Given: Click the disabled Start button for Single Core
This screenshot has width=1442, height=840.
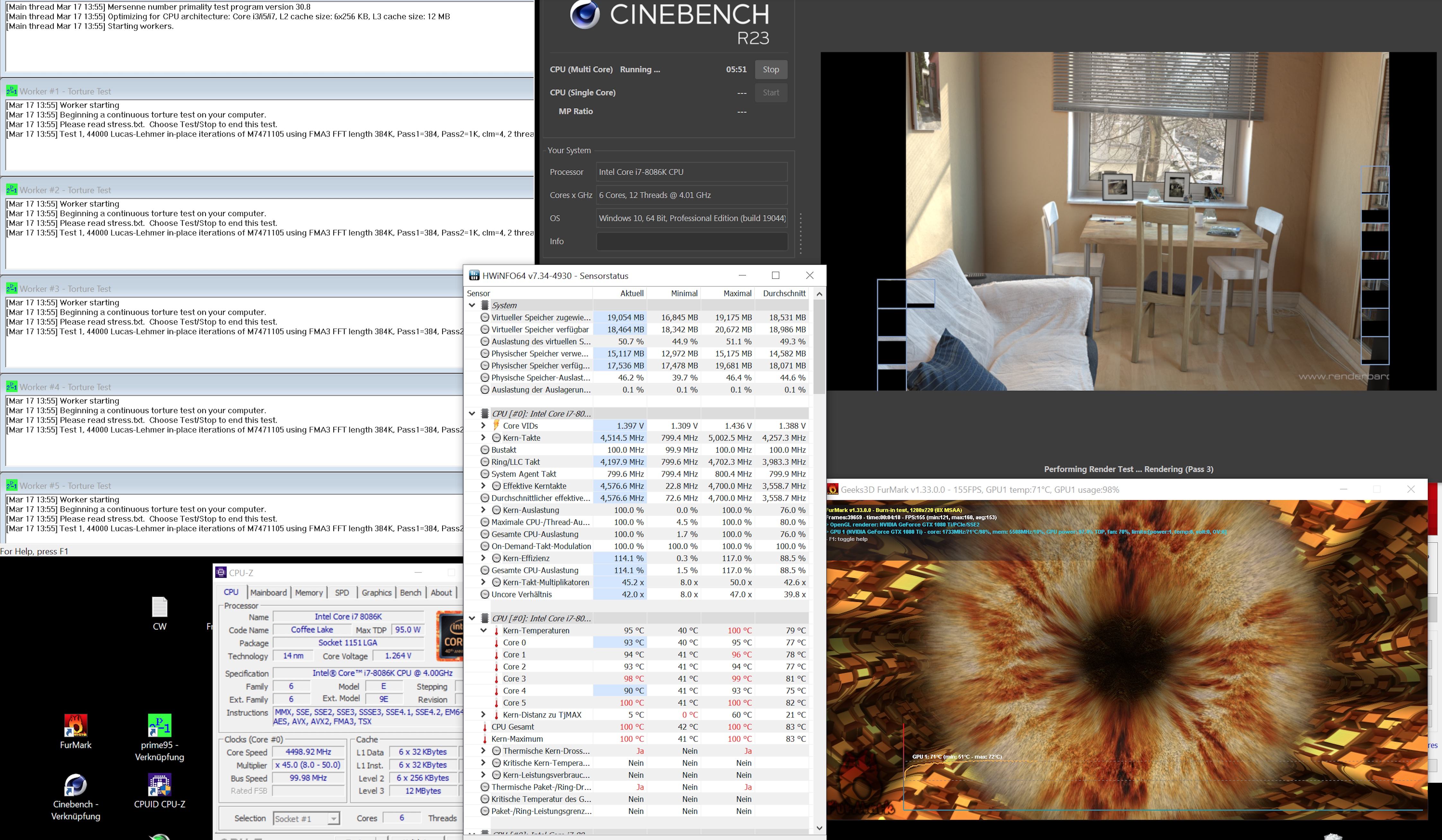Looking at the screenshot, I should (x=771, y=93).
